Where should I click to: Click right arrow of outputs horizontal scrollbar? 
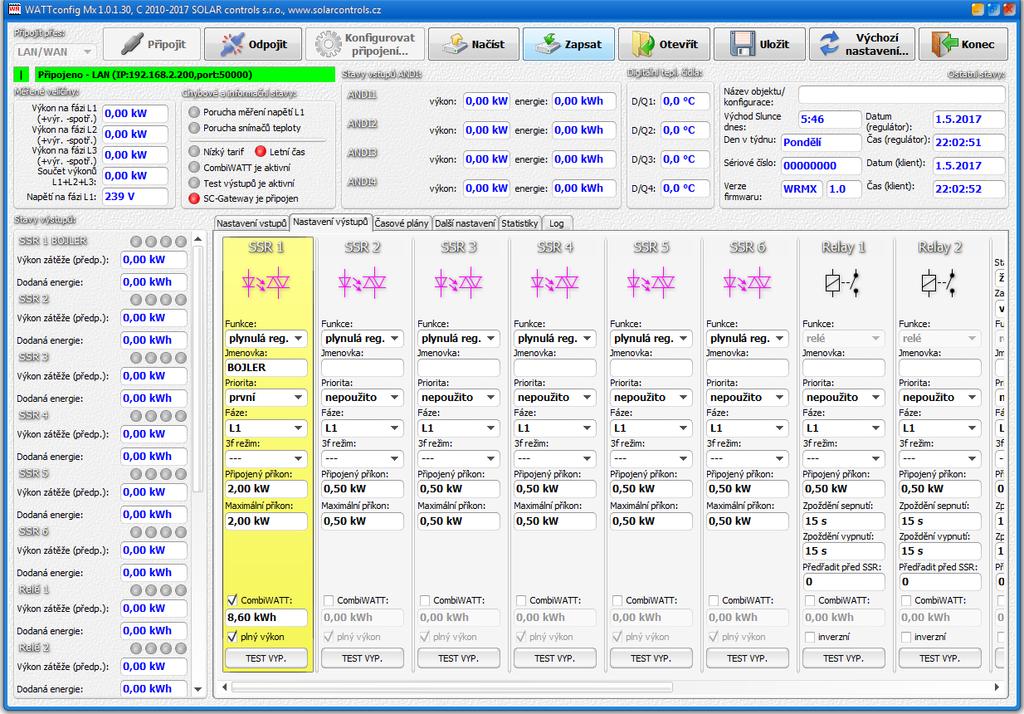tap(997, 687)
